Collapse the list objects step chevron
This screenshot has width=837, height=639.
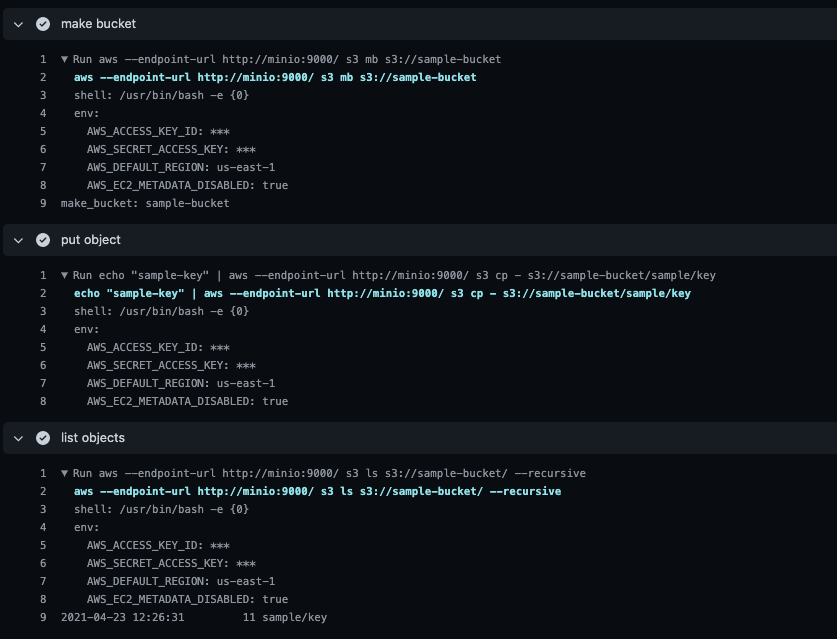[19, 438]
